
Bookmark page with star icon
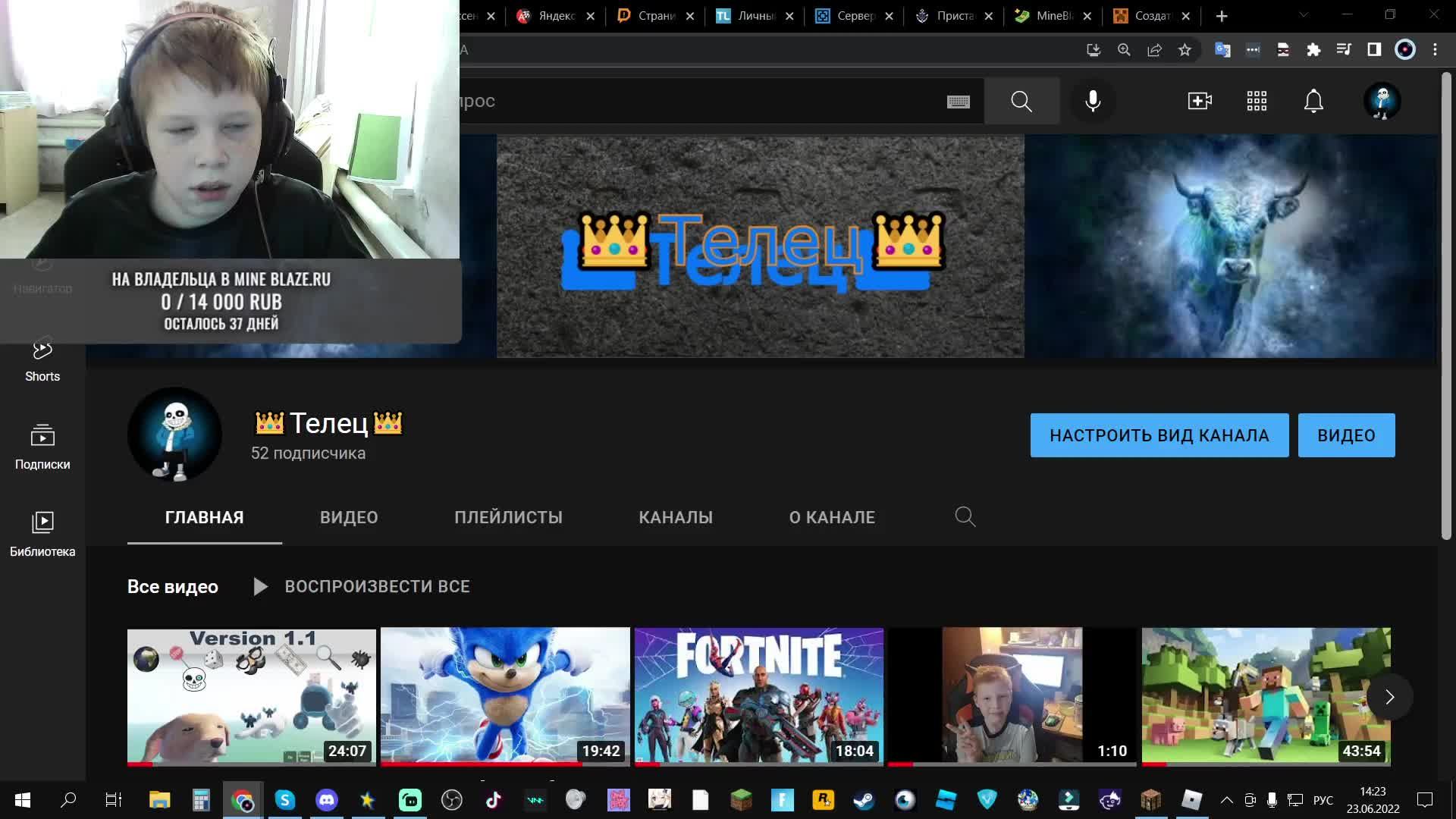(x=1185, y=50)
